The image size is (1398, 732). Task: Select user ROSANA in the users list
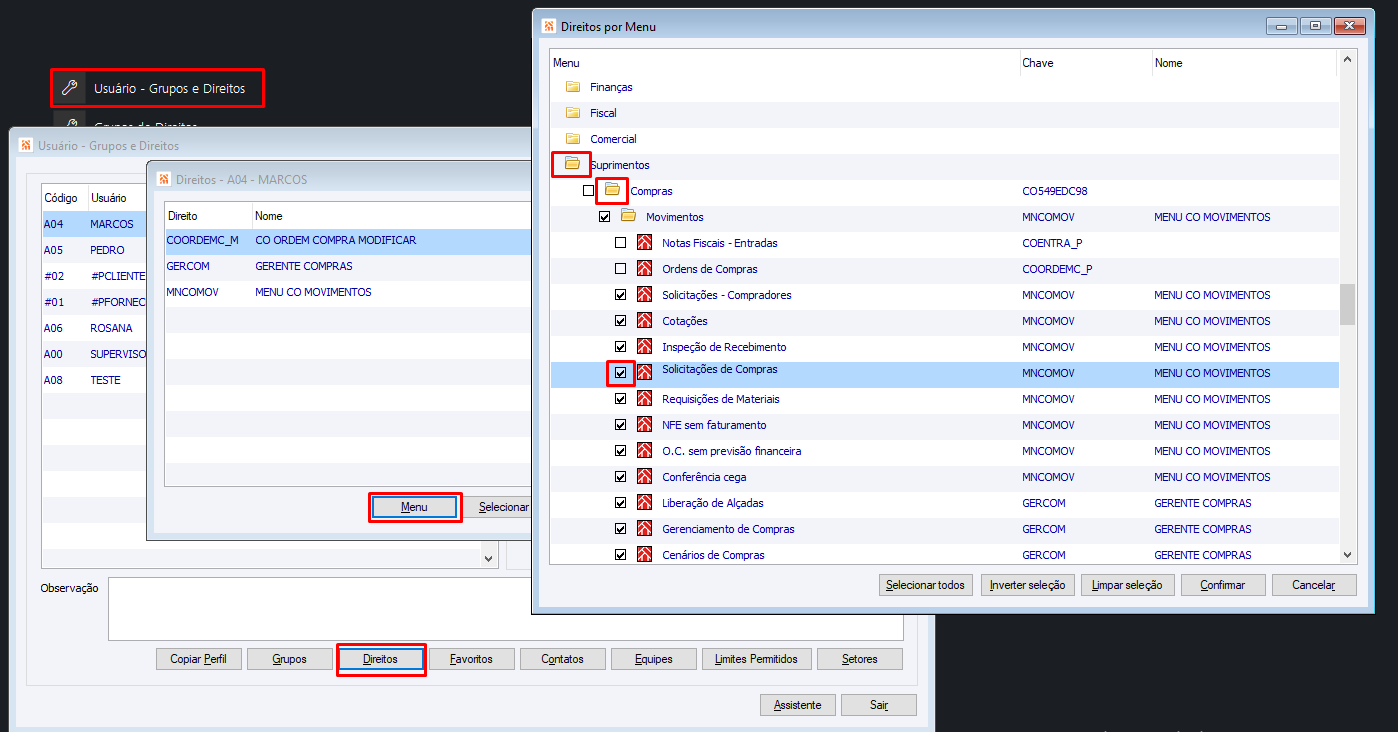coord(95,328)
